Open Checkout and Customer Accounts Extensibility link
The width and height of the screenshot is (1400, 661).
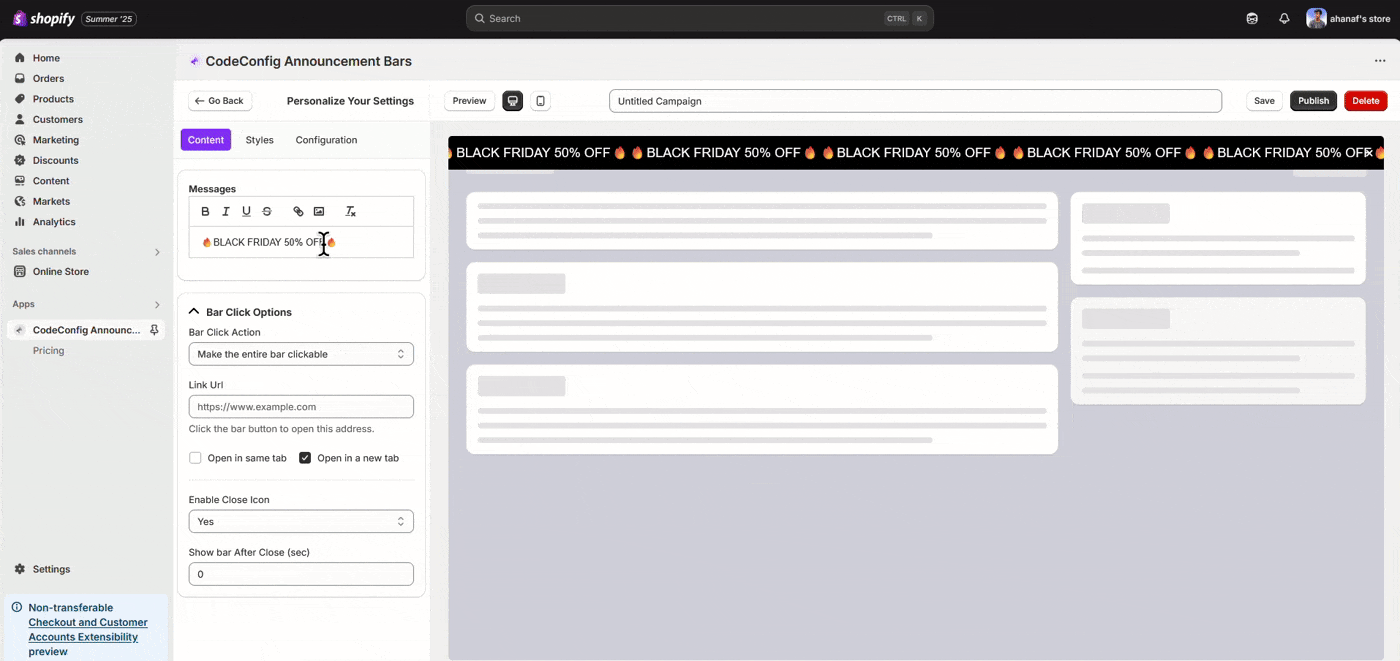tap(88, 629)
